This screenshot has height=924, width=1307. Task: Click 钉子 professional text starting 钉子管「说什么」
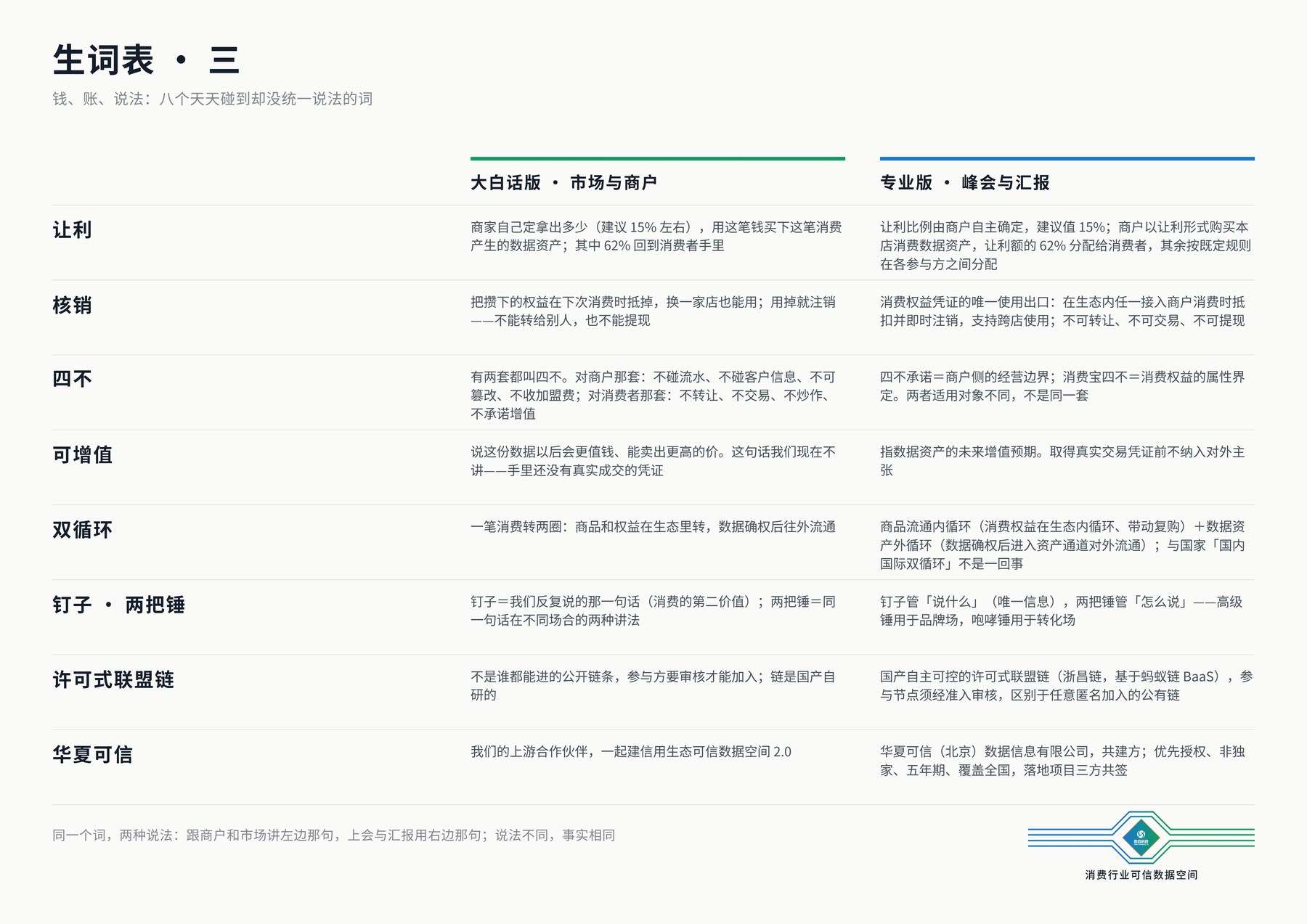[1061, 611]
